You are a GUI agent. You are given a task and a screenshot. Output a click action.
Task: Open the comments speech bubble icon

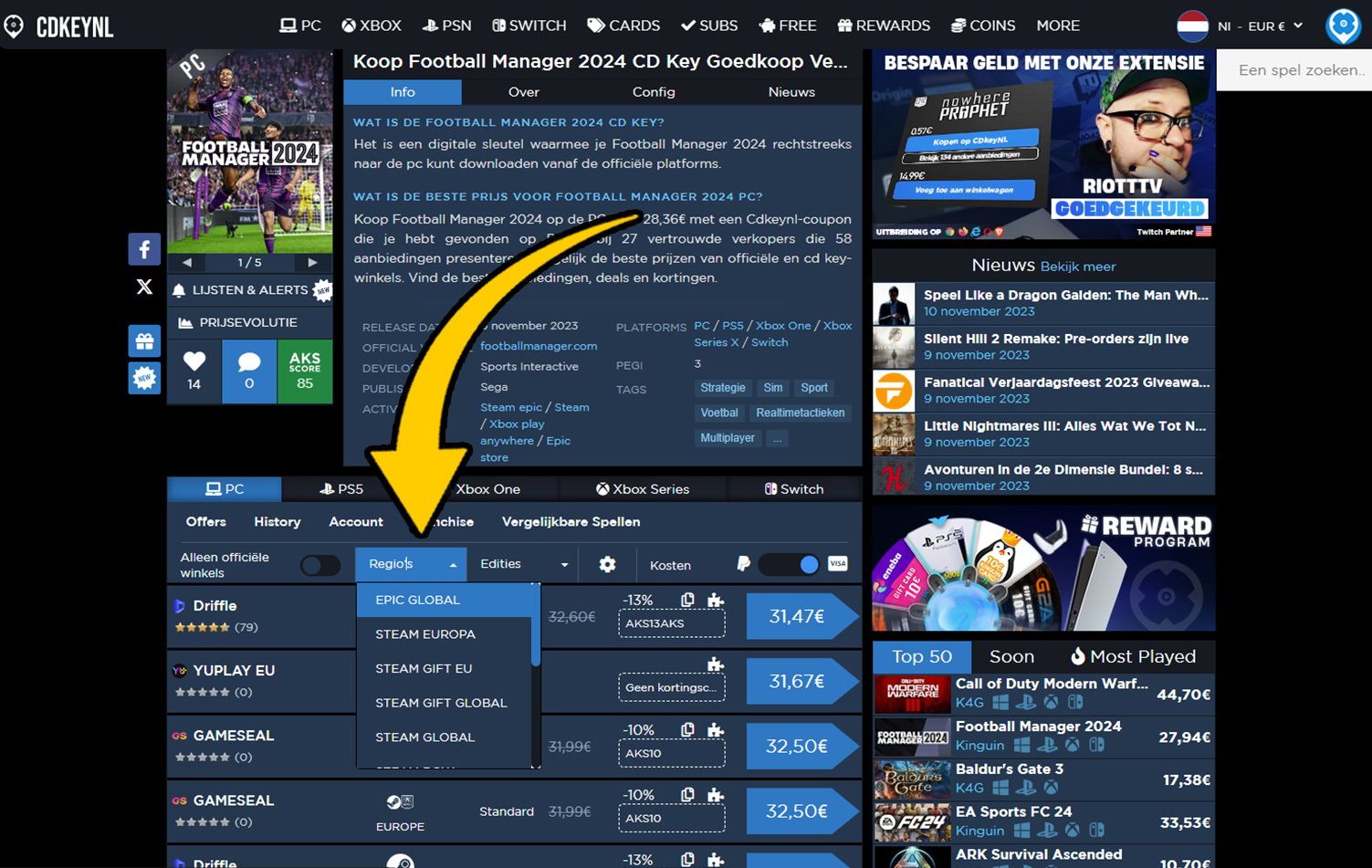[x=249, y=362]
